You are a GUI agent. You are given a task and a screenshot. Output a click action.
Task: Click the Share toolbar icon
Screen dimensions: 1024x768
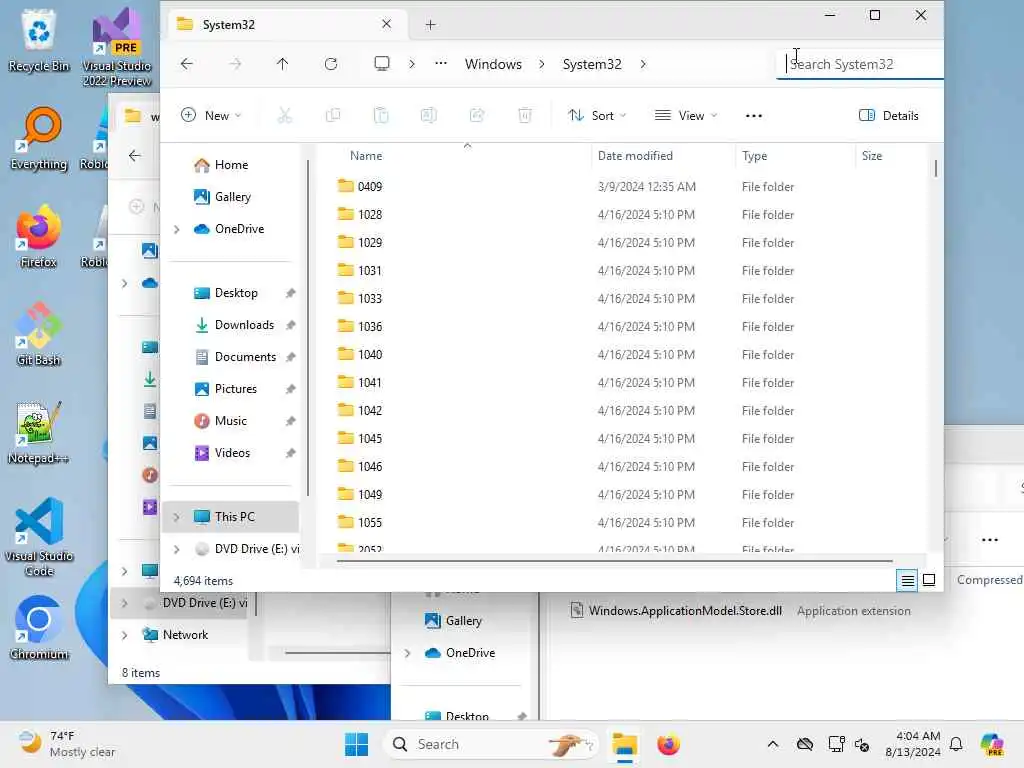(477, 116)
